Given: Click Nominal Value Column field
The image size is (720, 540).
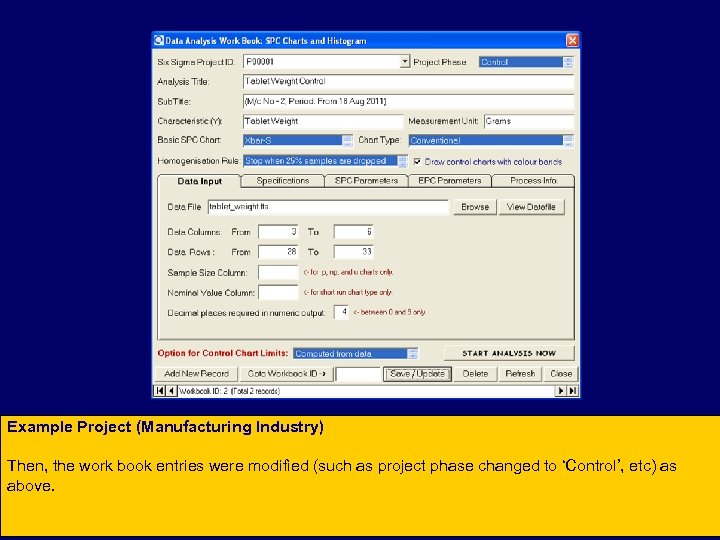Looking at the screenshot, I should point(278,292).
